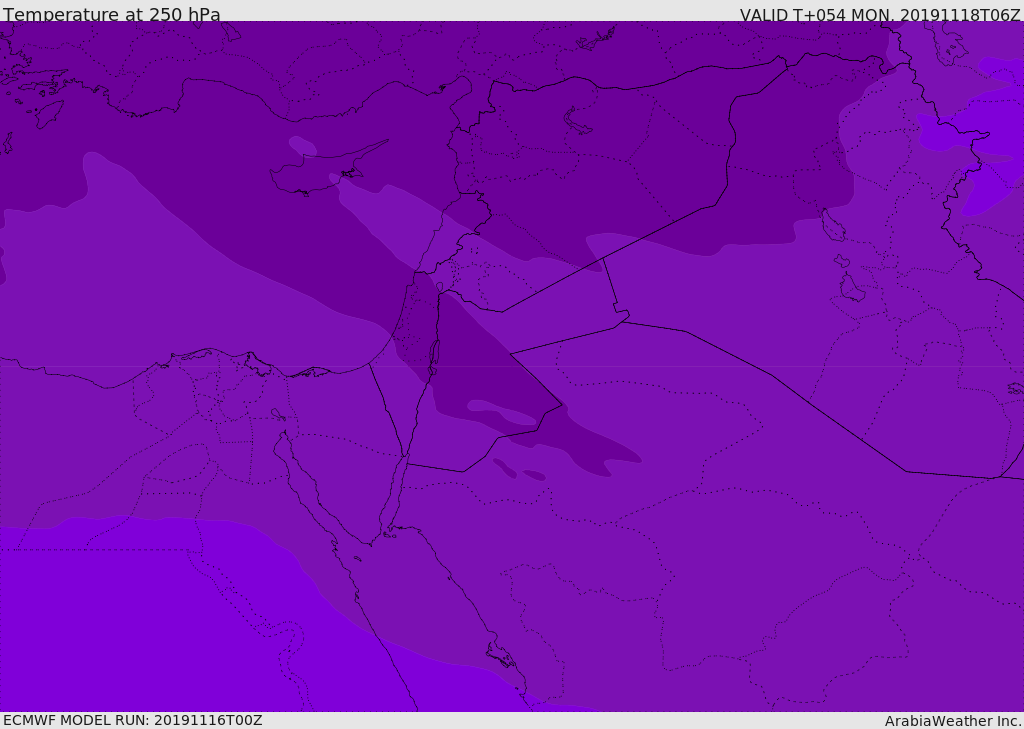Click the ArabiaWeather Inc. credit text
The height and width of the screenshot is (729, 1024).
point(953,721)
